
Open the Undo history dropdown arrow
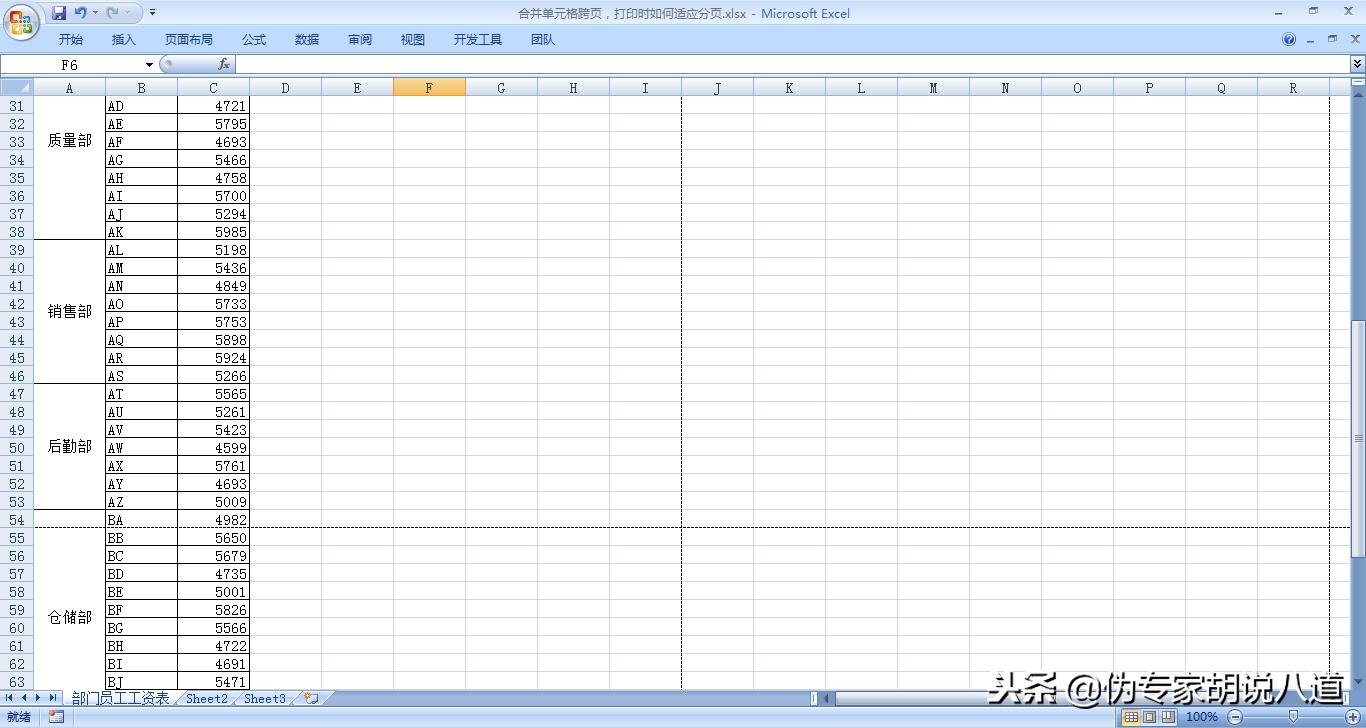click(x=95, y=12)
